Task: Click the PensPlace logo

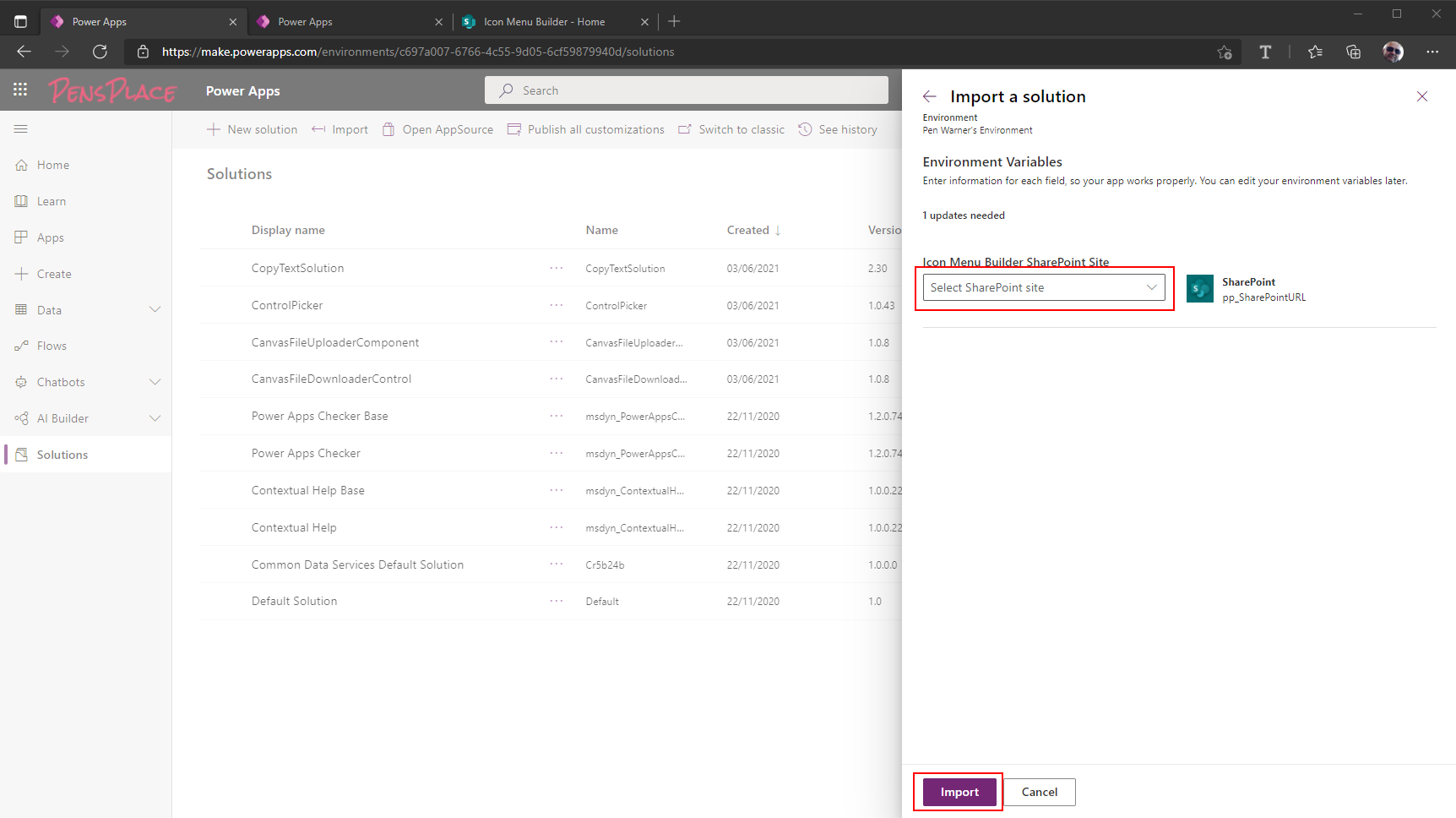Action: pyautogui.click(x=112, y=90)
